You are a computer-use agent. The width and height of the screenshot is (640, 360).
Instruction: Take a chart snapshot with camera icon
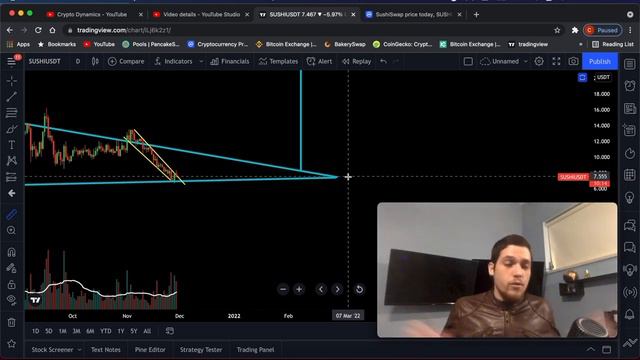(573, 61)
